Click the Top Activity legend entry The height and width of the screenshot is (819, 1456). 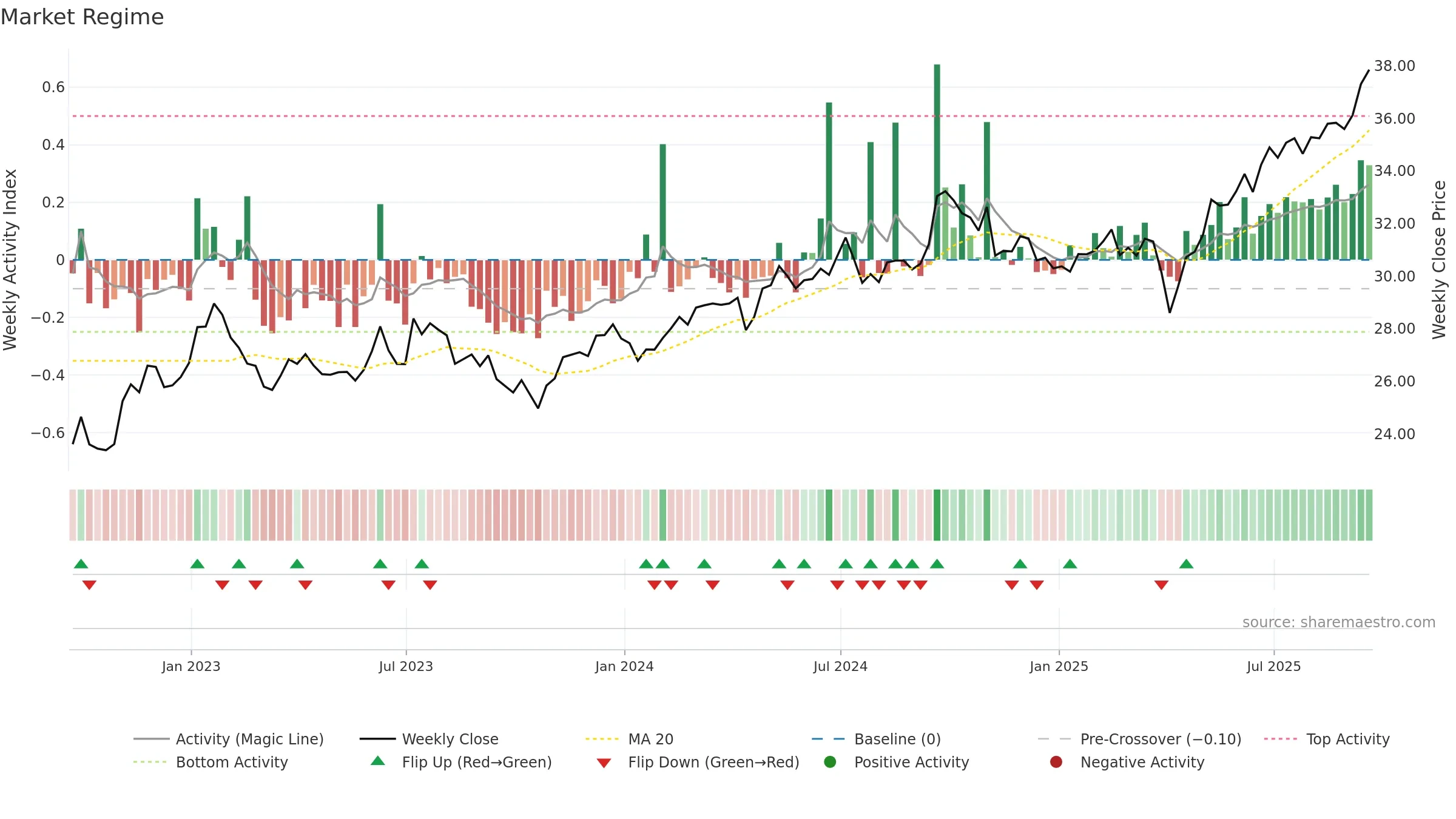pos(1327,739)
